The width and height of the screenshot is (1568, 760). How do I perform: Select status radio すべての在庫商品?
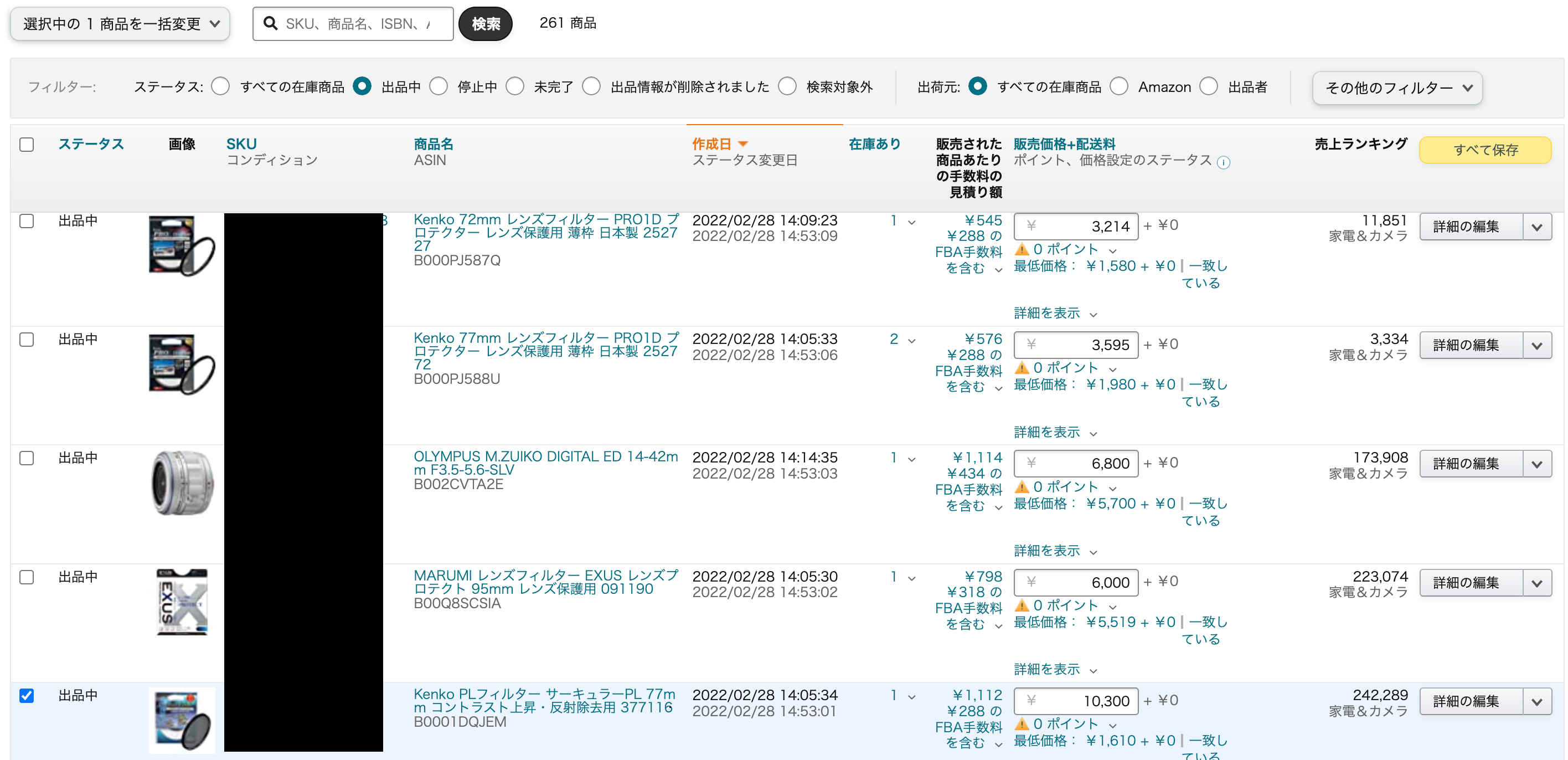[220, 86]
